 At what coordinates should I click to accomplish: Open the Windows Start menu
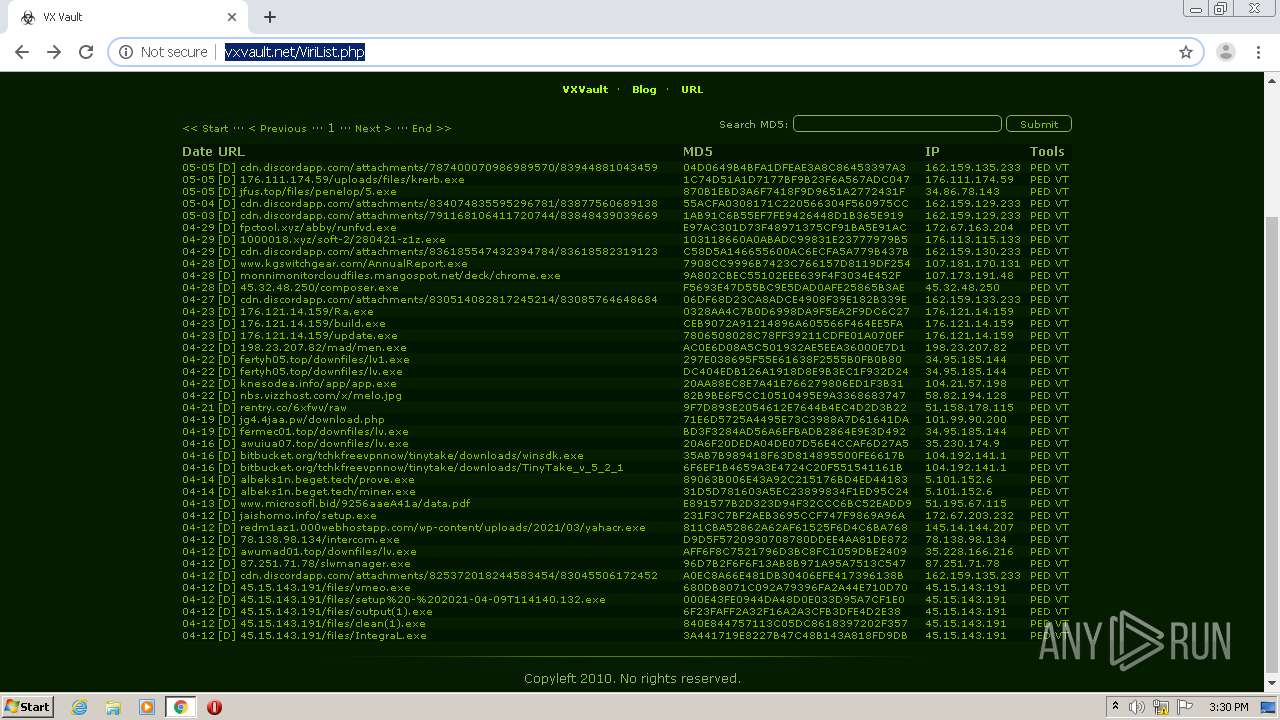click(x=27, y=706)
